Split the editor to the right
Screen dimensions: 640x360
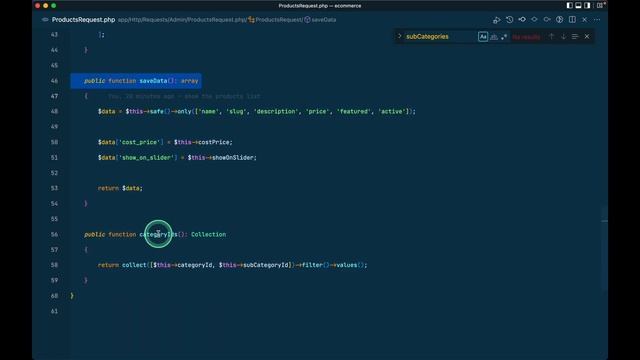coord(572,20)
